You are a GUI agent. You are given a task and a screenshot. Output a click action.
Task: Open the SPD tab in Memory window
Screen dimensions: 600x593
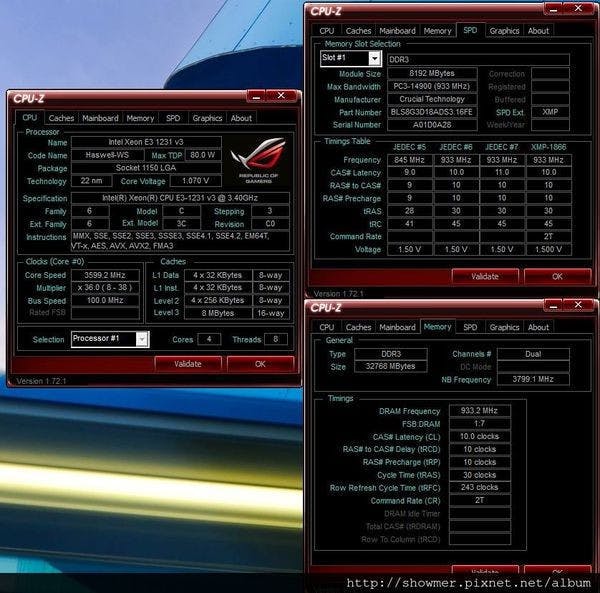[470, 327]
